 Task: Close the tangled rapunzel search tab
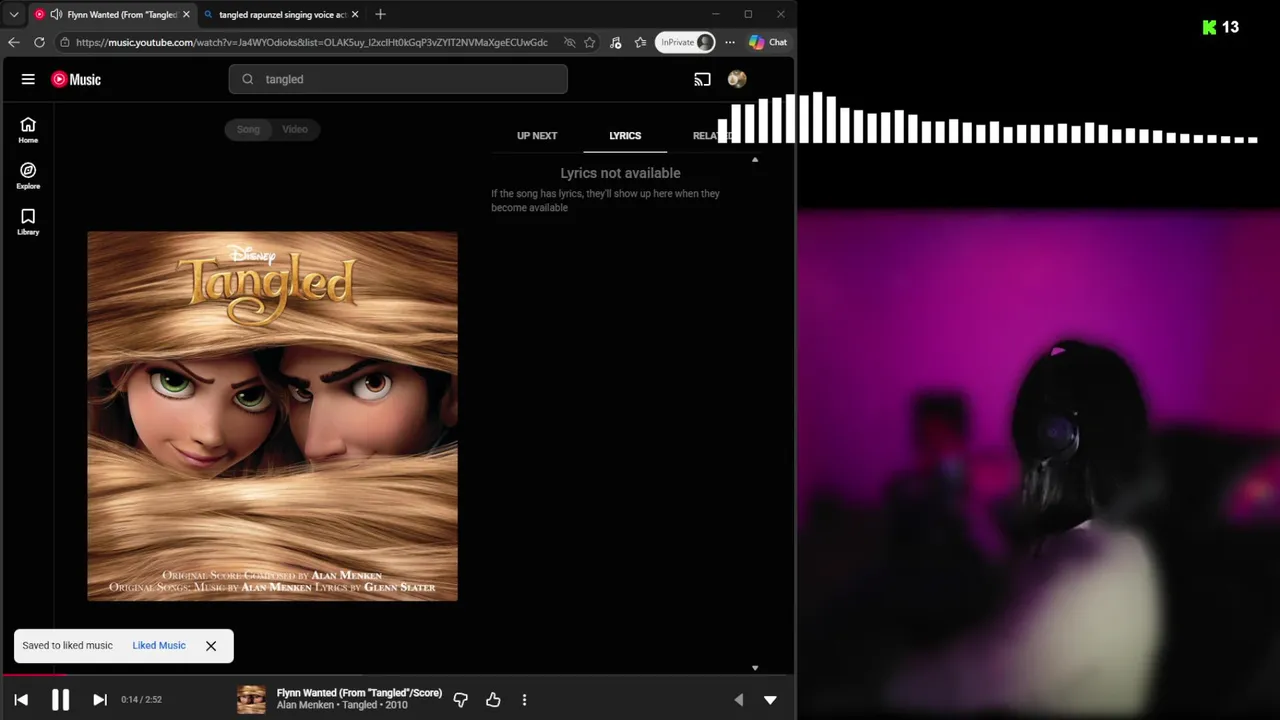pos(355,14)
